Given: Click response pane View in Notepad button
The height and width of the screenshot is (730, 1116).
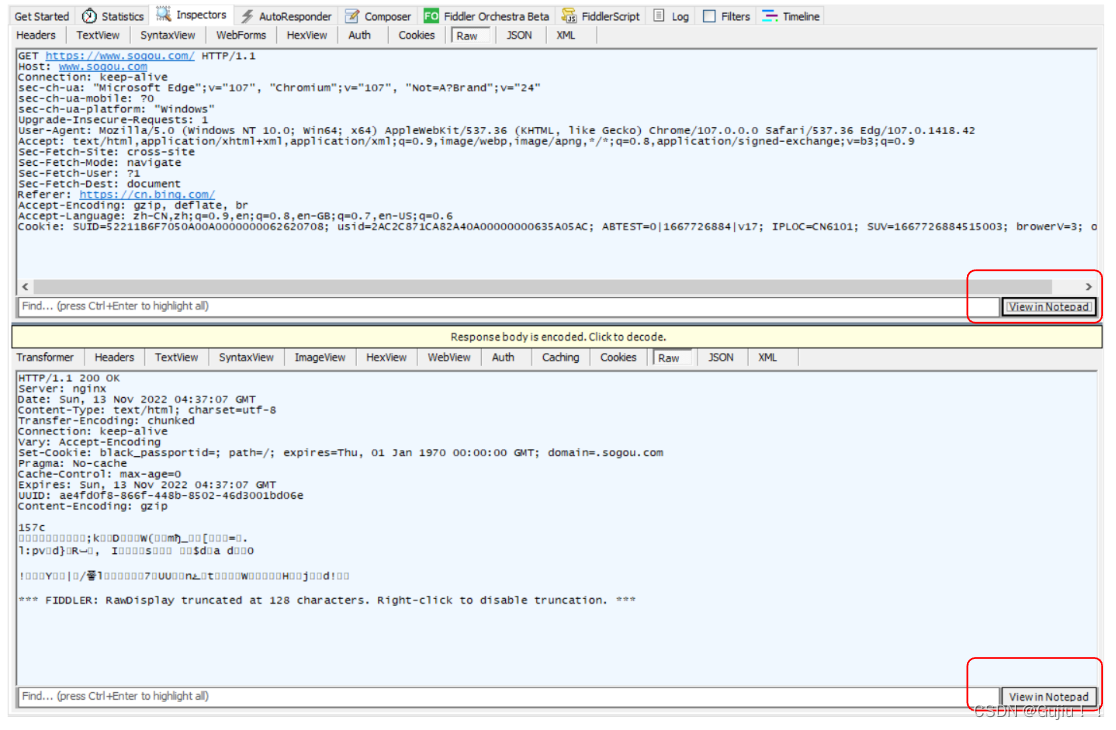Looking at the screenshot, I should click(x=1048, y=697).
